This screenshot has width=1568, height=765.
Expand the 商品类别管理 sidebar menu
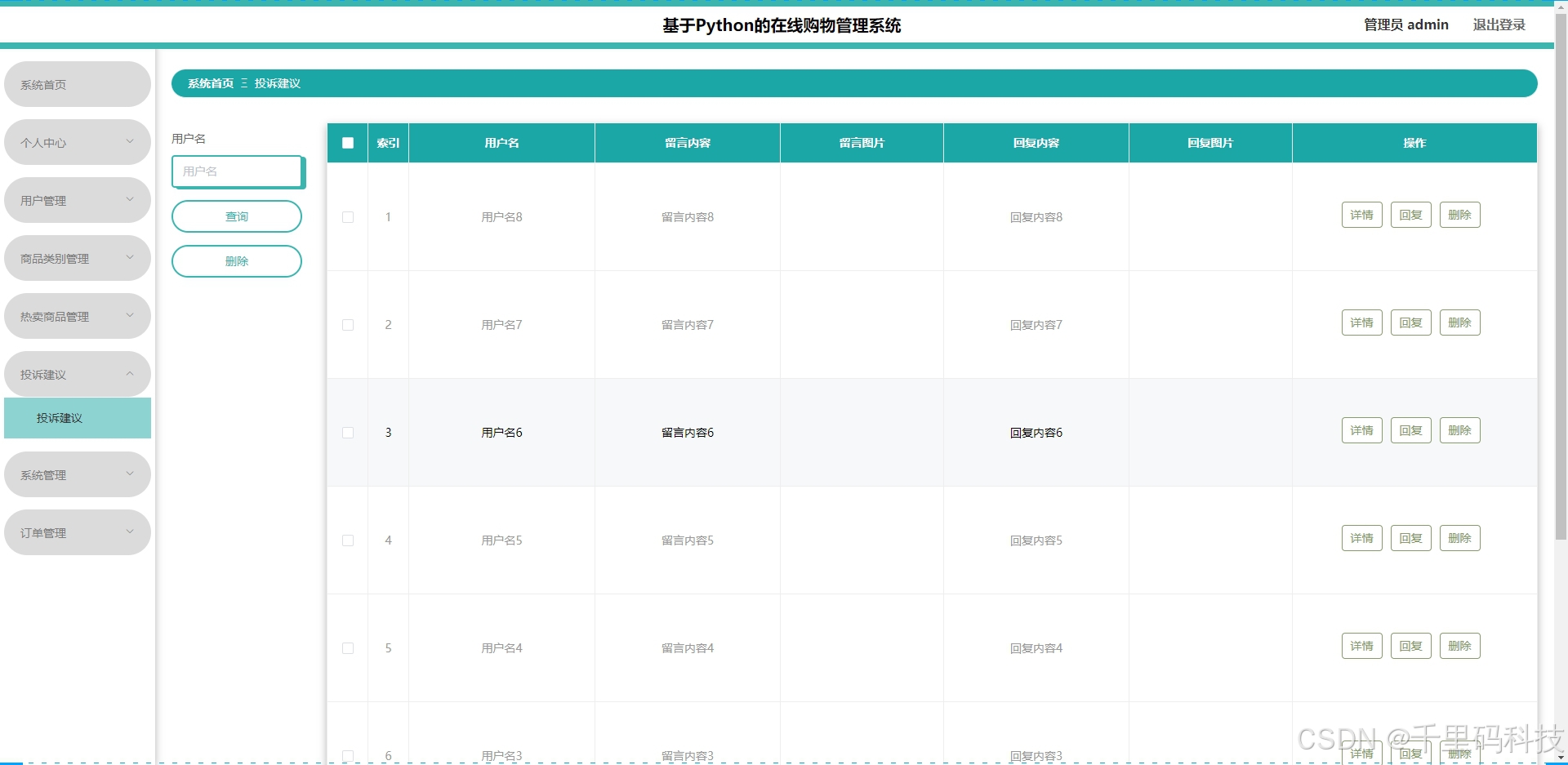[x=78, y=258]
